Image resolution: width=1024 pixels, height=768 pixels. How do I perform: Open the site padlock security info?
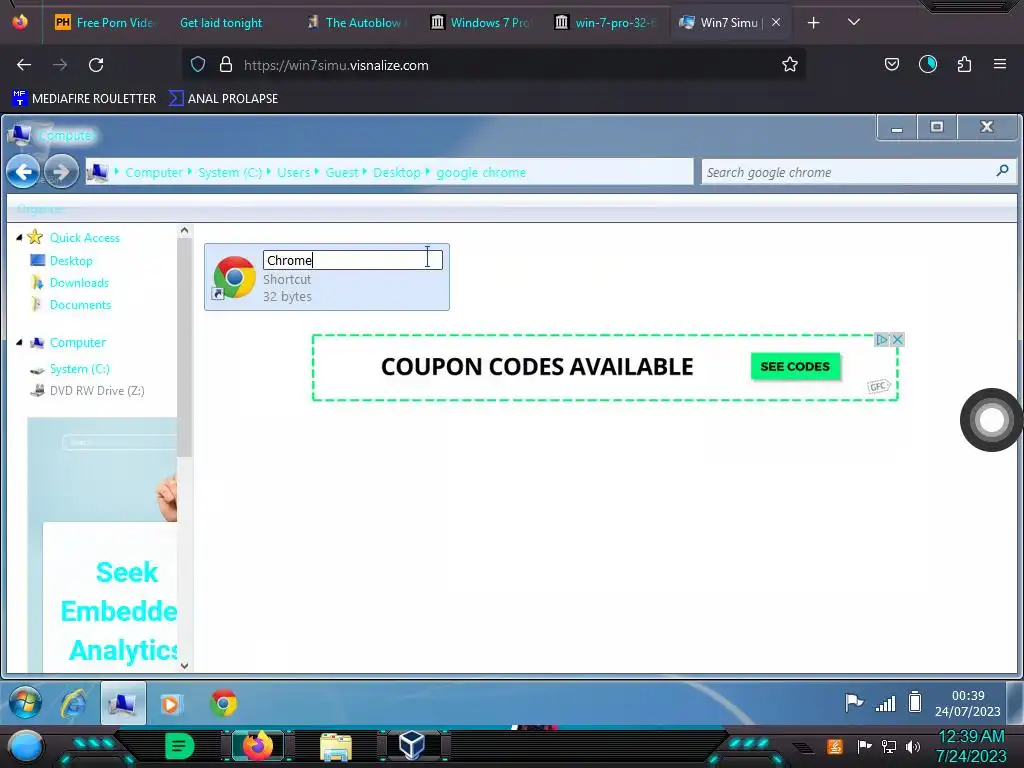226,65
